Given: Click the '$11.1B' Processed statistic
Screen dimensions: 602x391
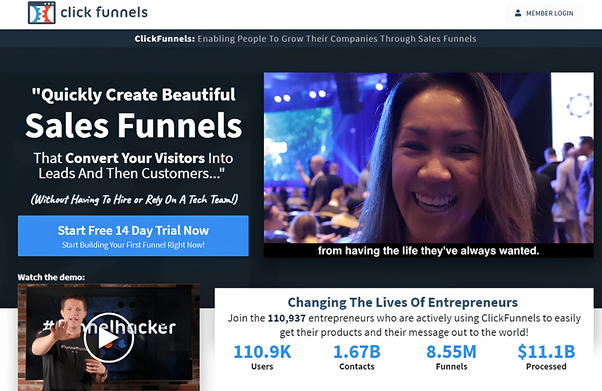Looking at the screenshot, I should pos(546,351).
